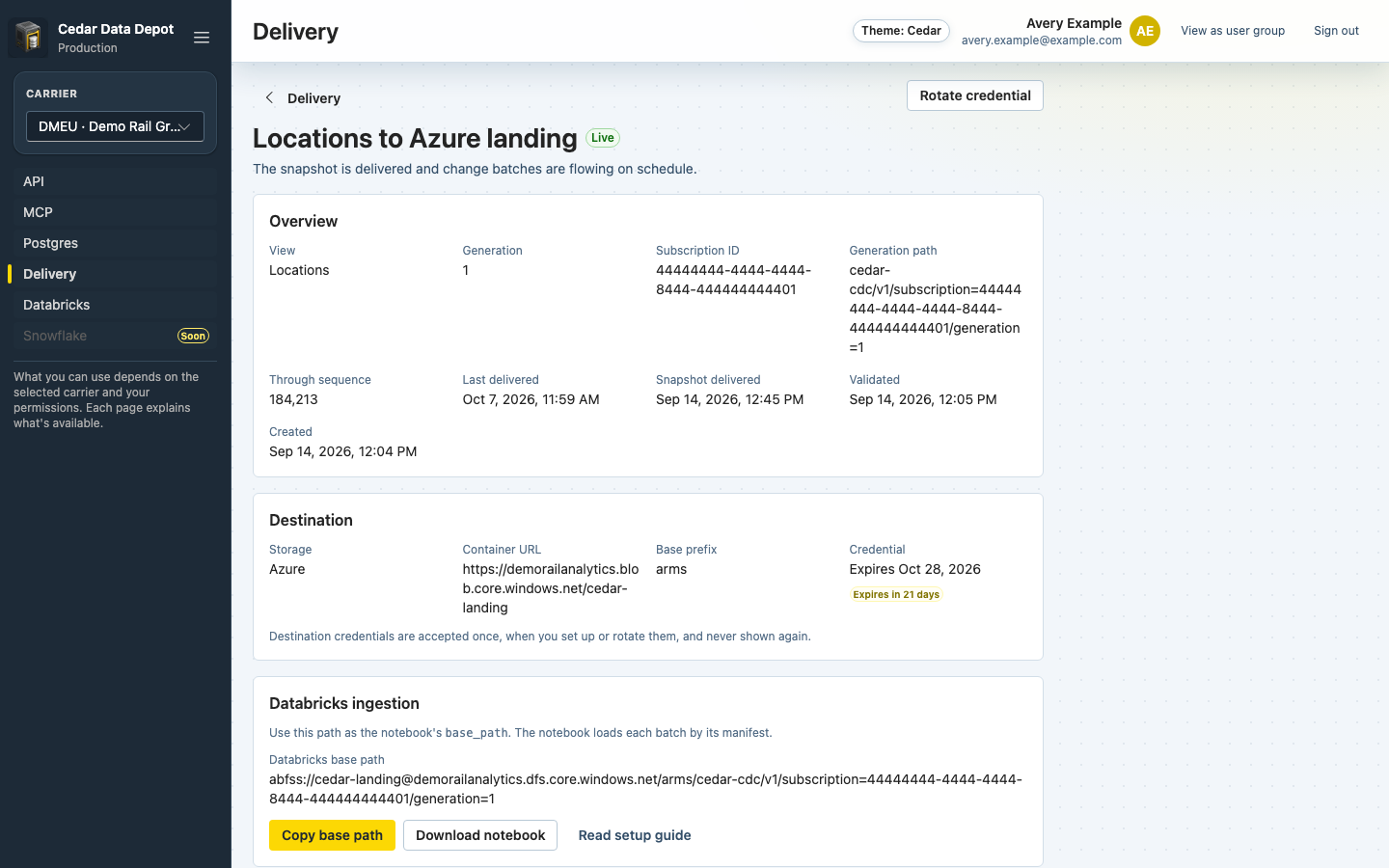Click the Subscription ID value
This screenshot has height=868, width=1389.
pos(733,280)
